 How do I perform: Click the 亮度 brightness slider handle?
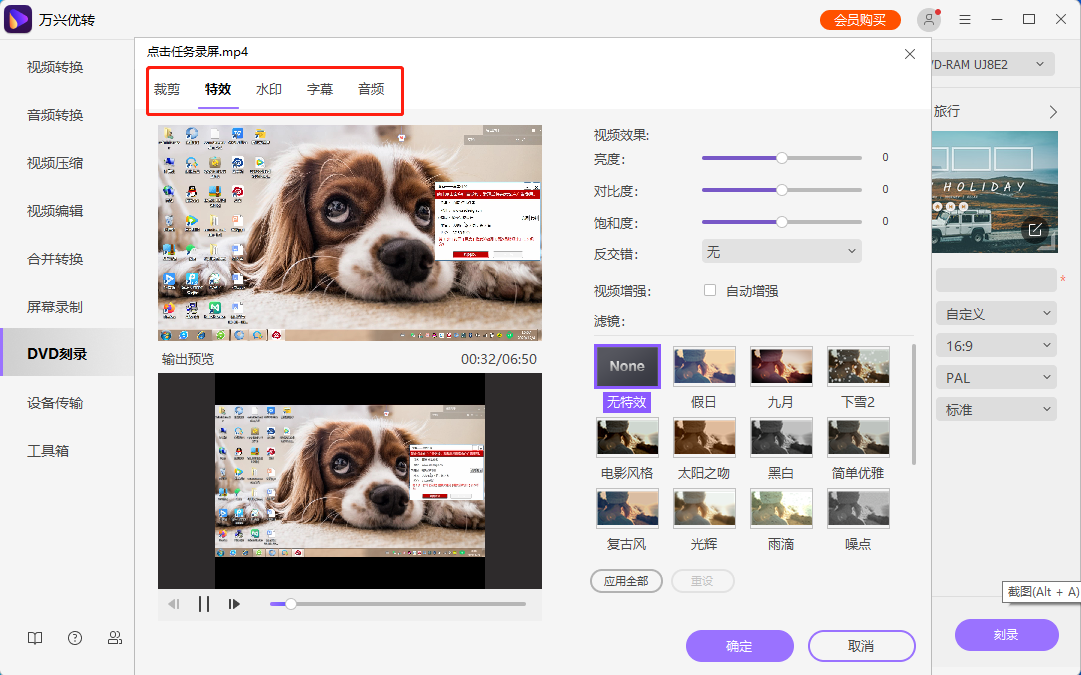click(782, 158)
